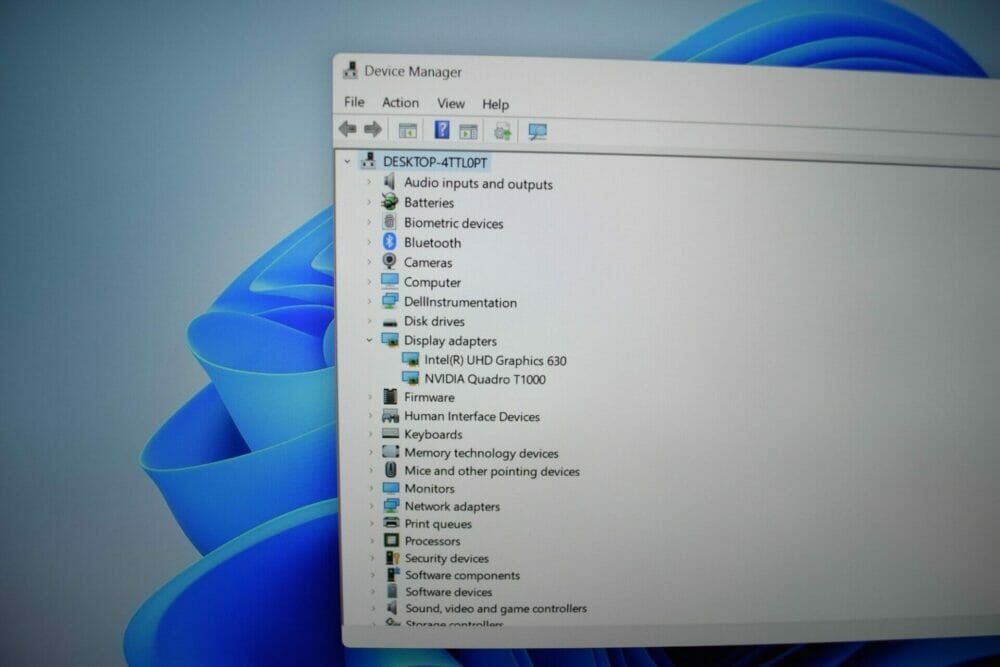This screenshot has width=1000, height=667.
Task: Click the DellInstrumentation icon
Action: [x=390, y=301]
